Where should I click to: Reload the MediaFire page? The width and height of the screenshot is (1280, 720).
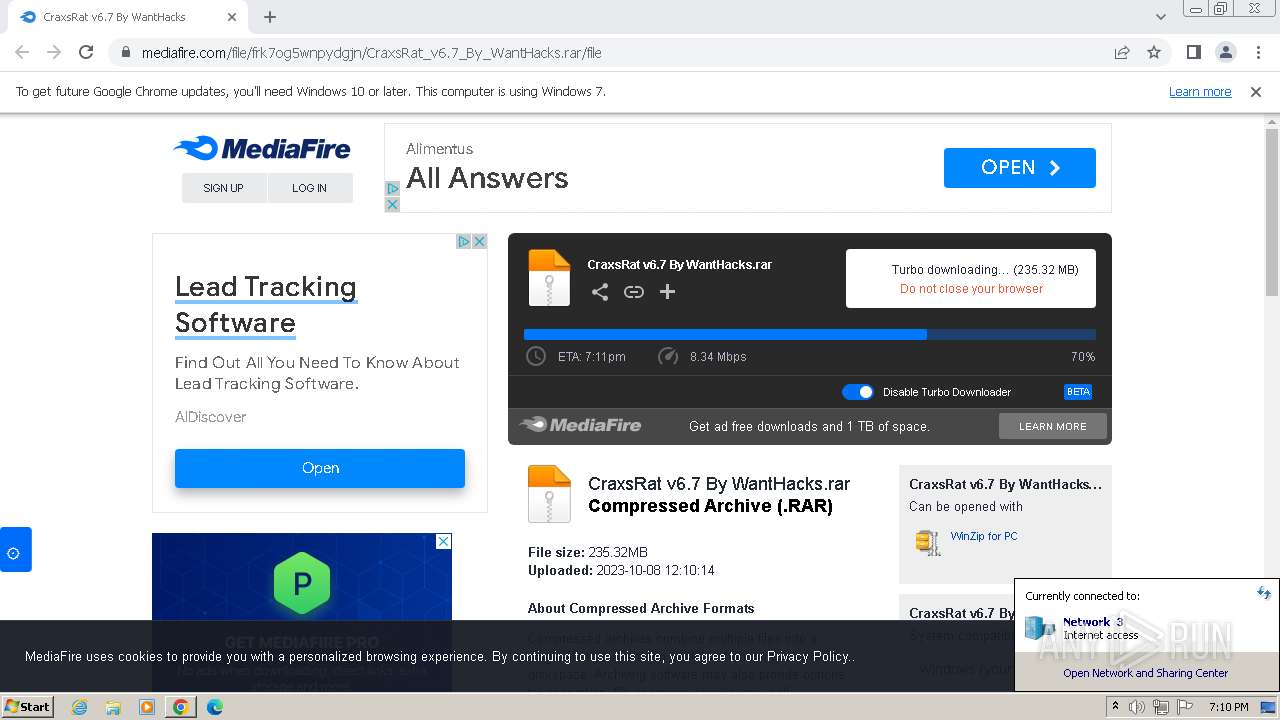click(x=86, y=52)
